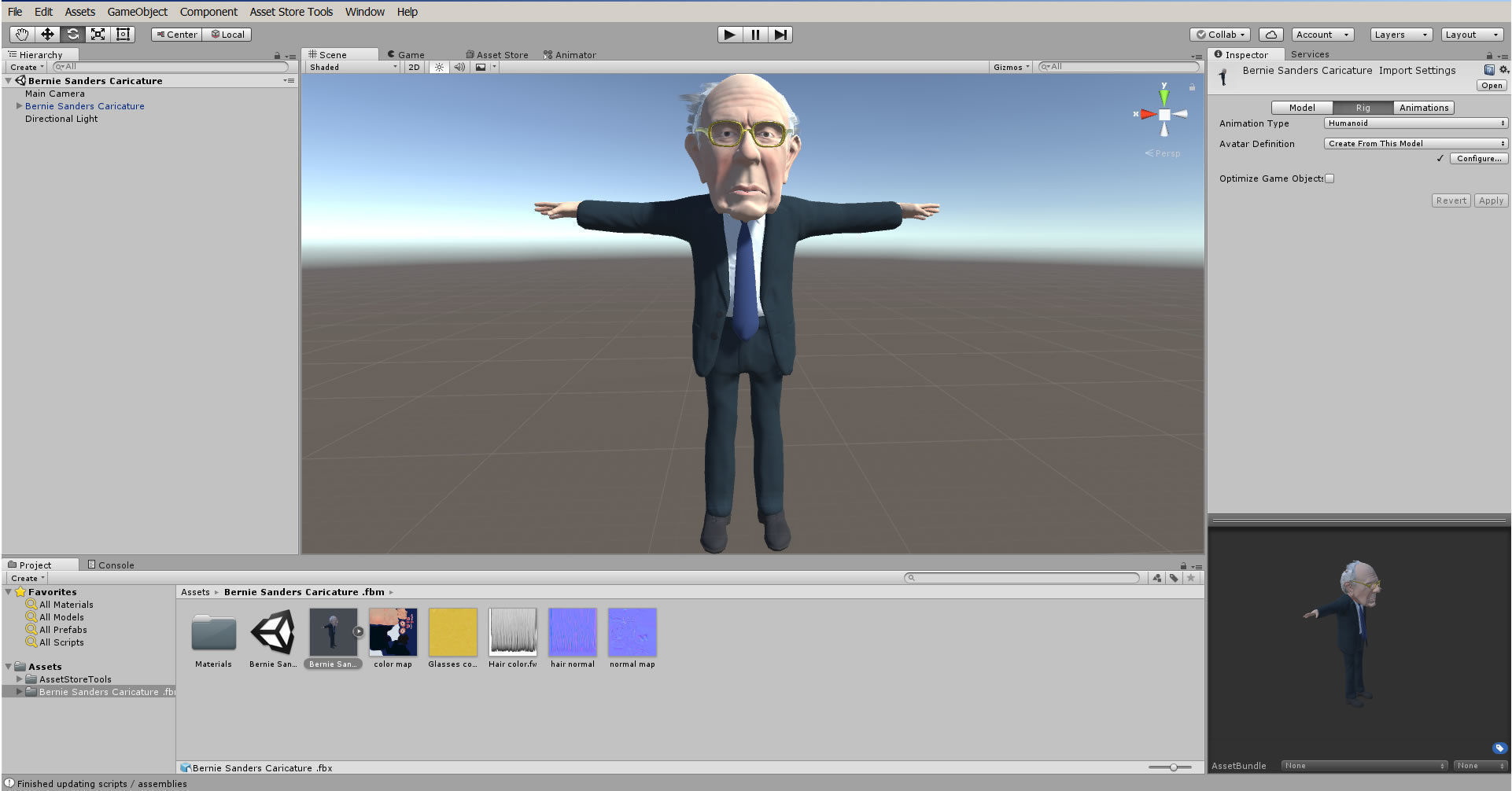Lock the Inspector panel
The width and height of the screenshot is (1512, 791).
[1489, 55]
